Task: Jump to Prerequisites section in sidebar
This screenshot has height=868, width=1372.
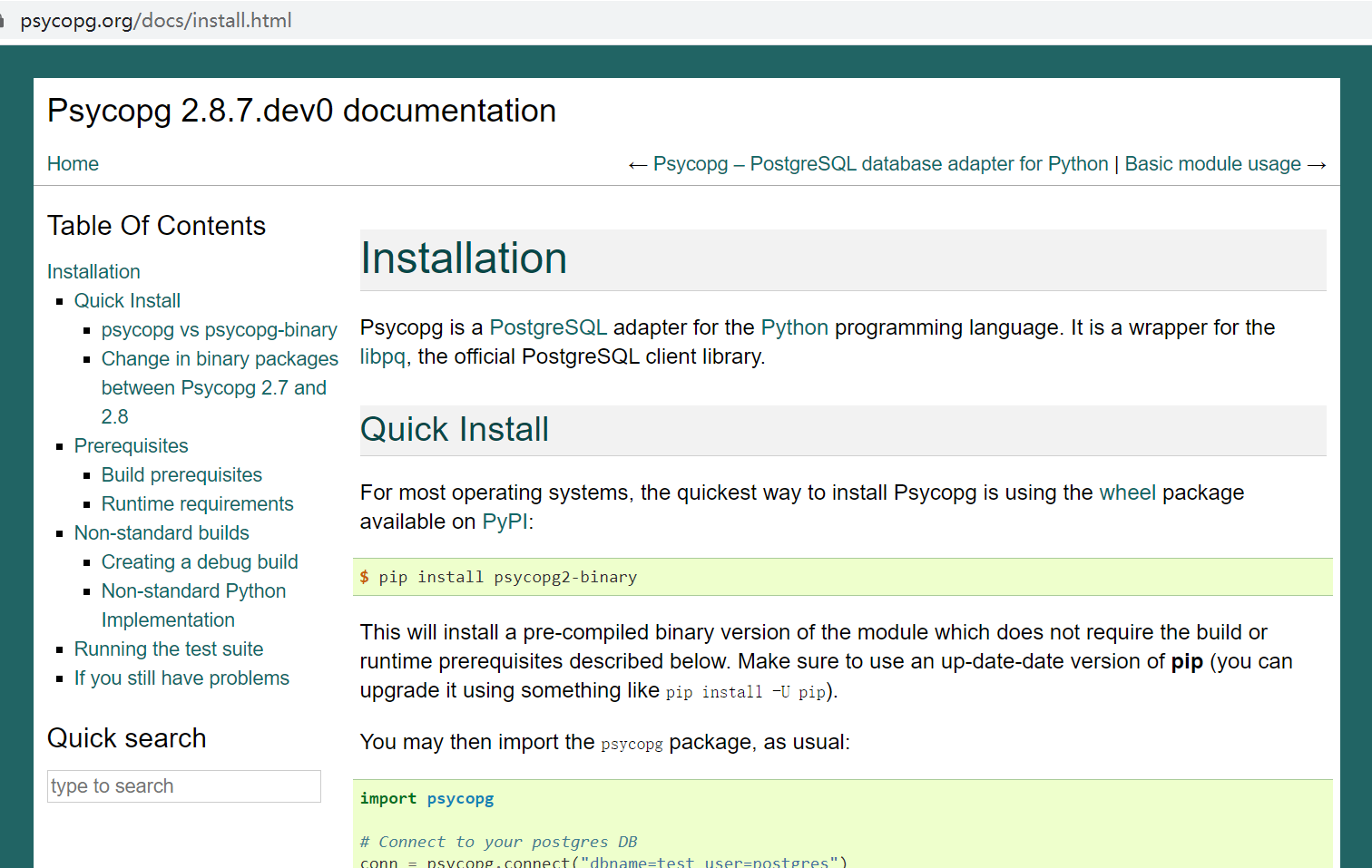Action: click(131, 446)
